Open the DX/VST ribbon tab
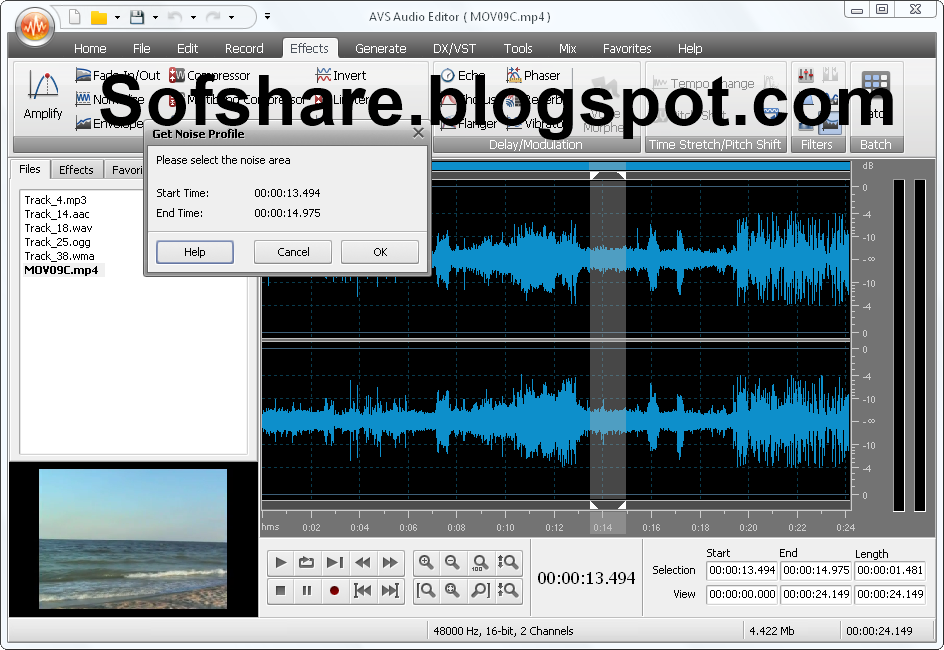Image resolution: width=944 pixels, height=650 pixels. click(x=455, y=48)
